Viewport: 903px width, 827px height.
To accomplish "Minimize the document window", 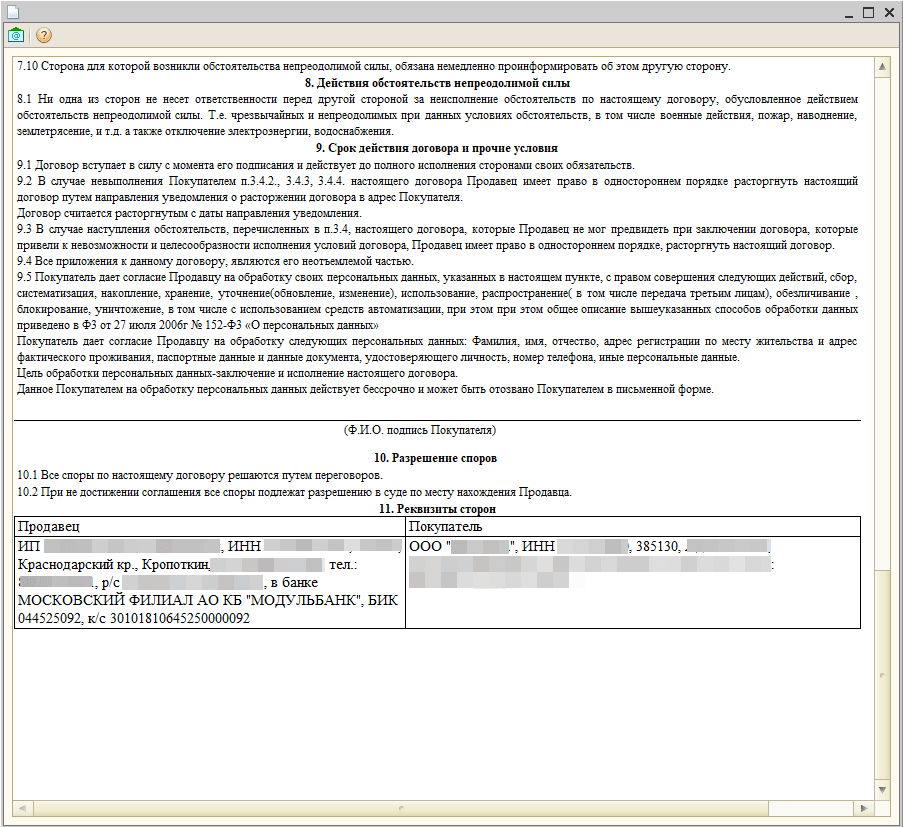I will pyautogui.click(x=845, y=12).
